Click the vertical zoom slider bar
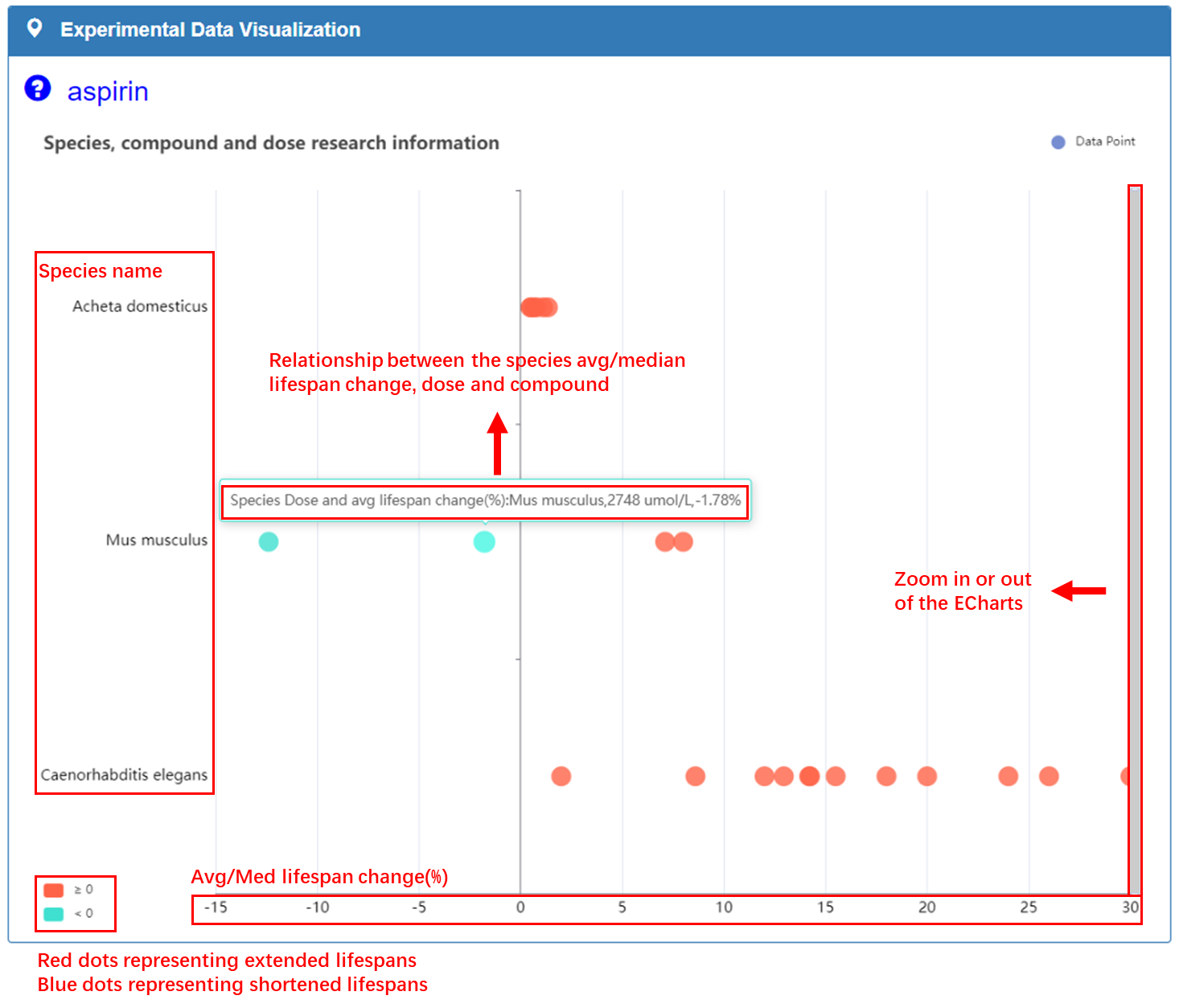 point(1134,539)
